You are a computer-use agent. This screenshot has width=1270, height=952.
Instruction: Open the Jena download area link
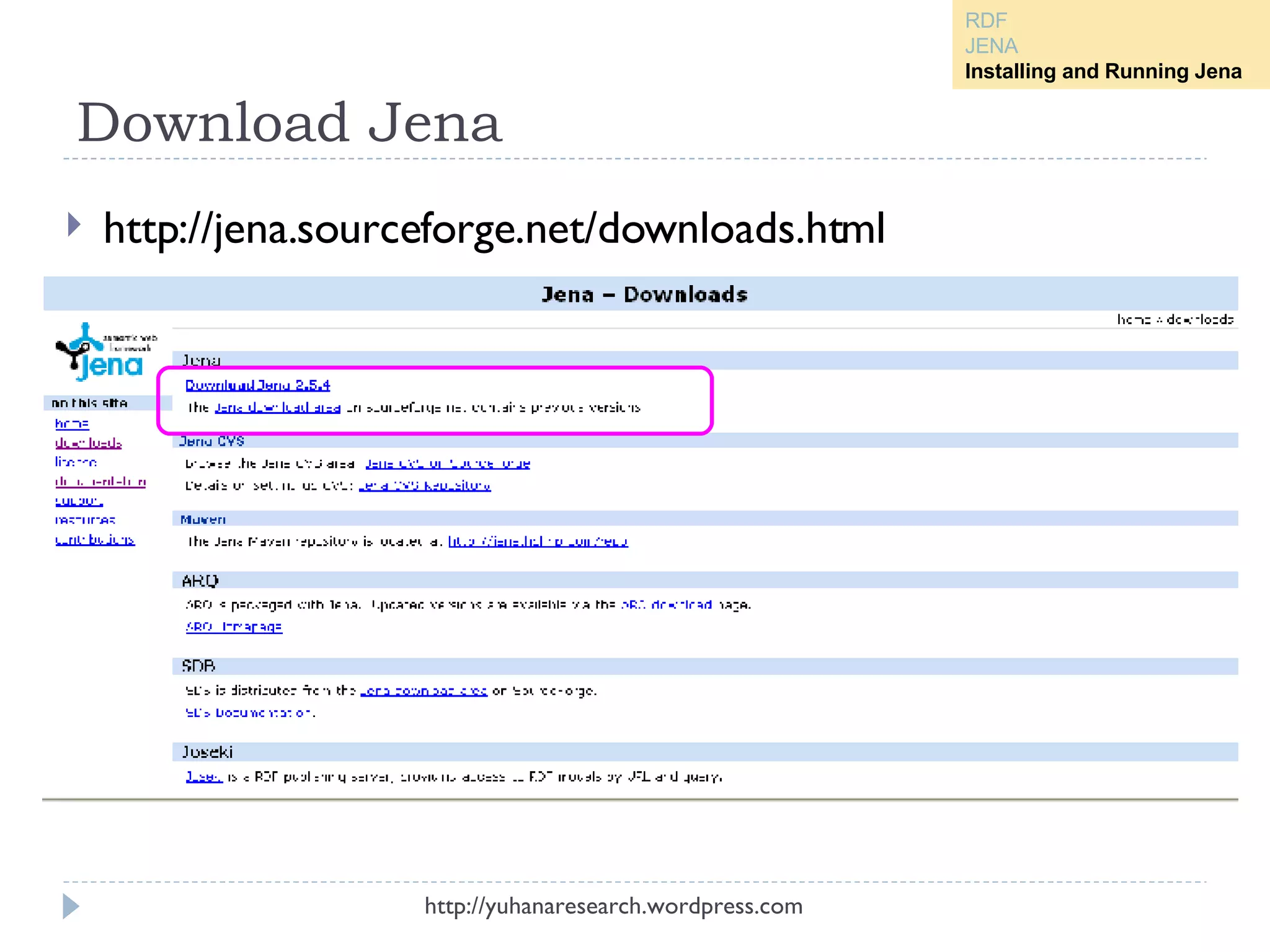click(x=277, y=407)
